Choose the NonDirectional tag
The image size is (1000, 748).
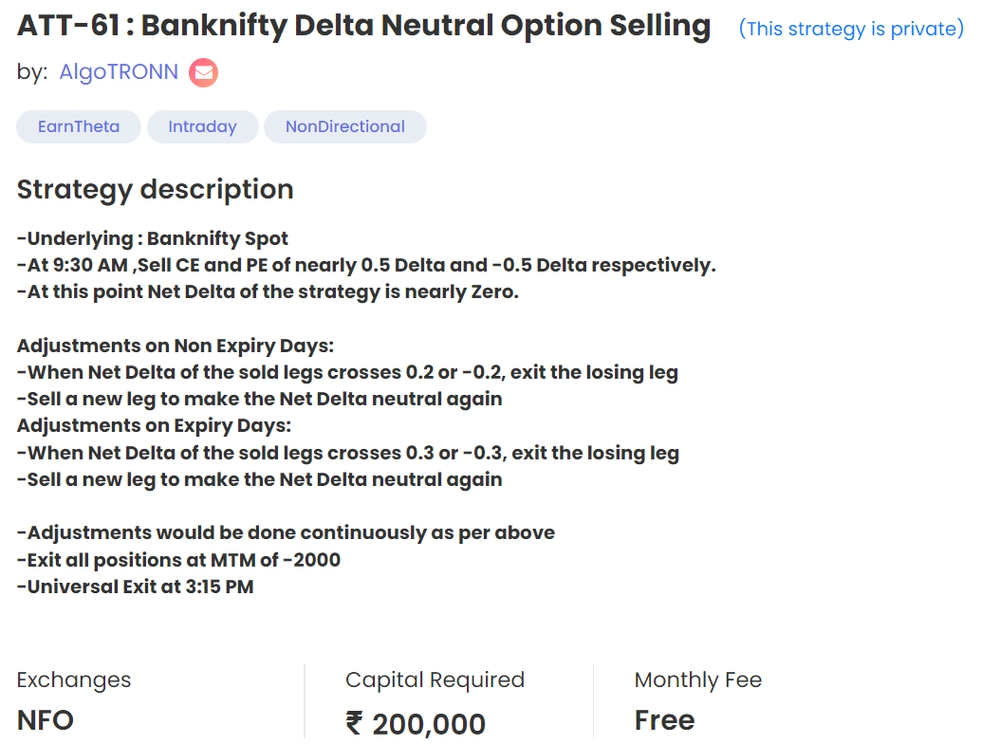345,126
